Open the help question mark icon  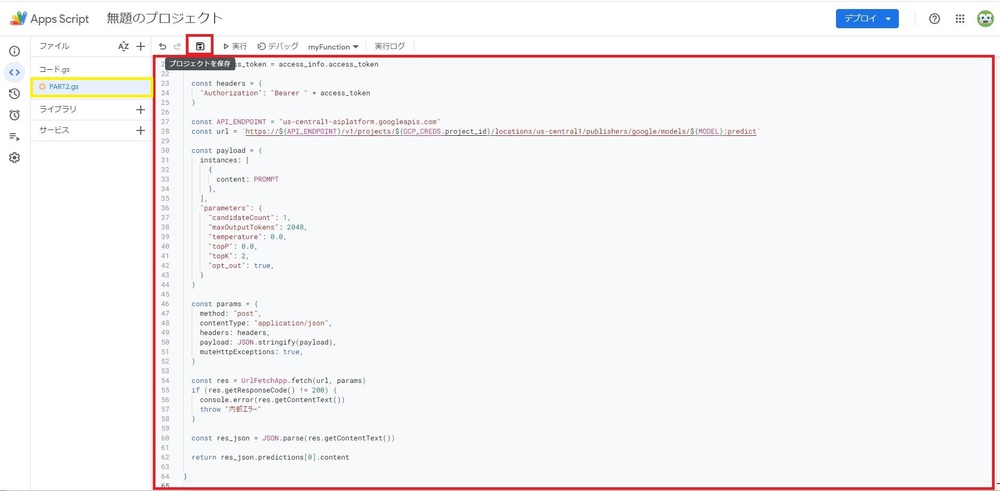point(934,19)
